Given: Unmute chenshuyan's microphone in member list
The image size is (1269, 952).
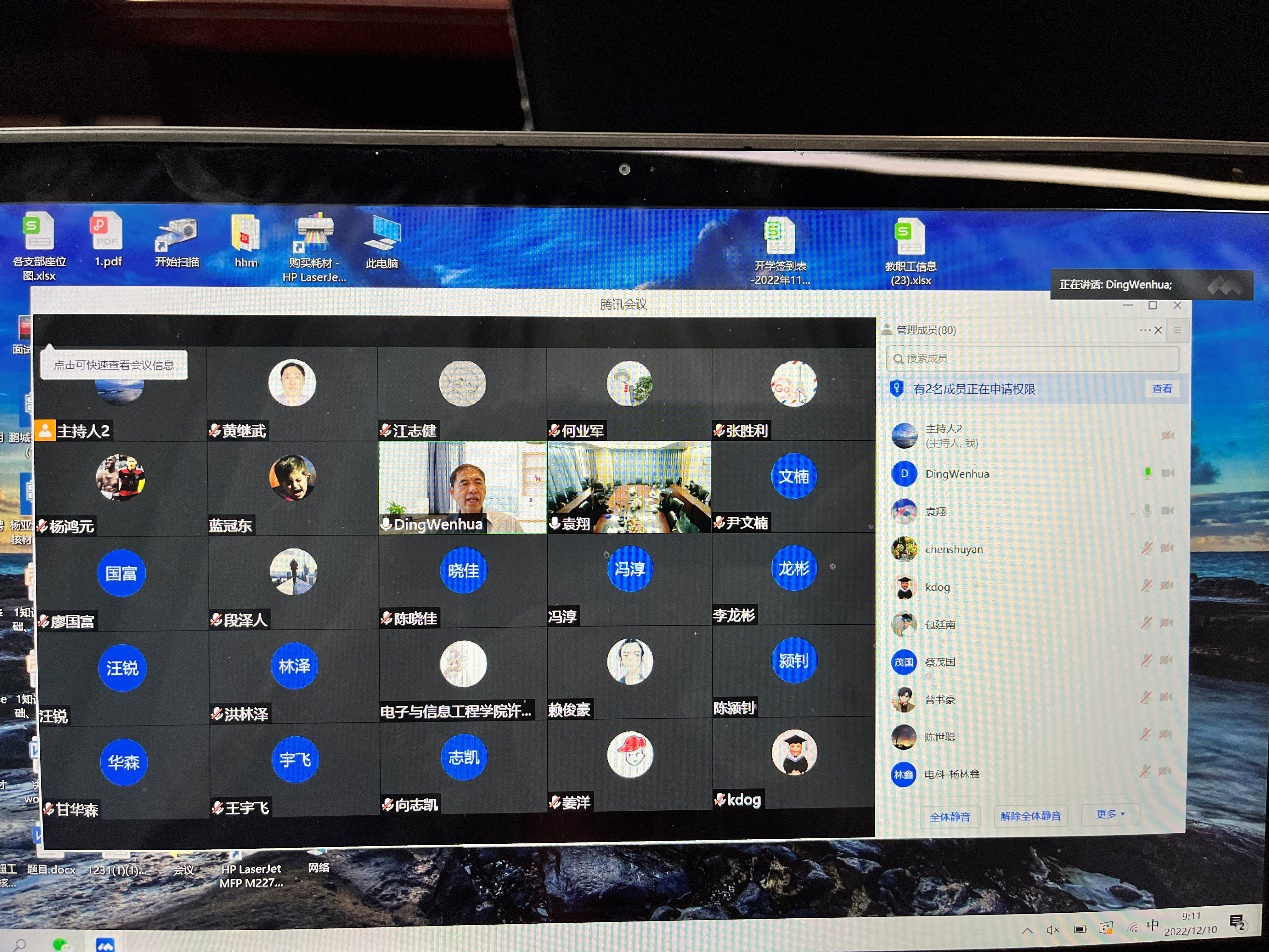Looking at the screenshot, I should 1148,548.
